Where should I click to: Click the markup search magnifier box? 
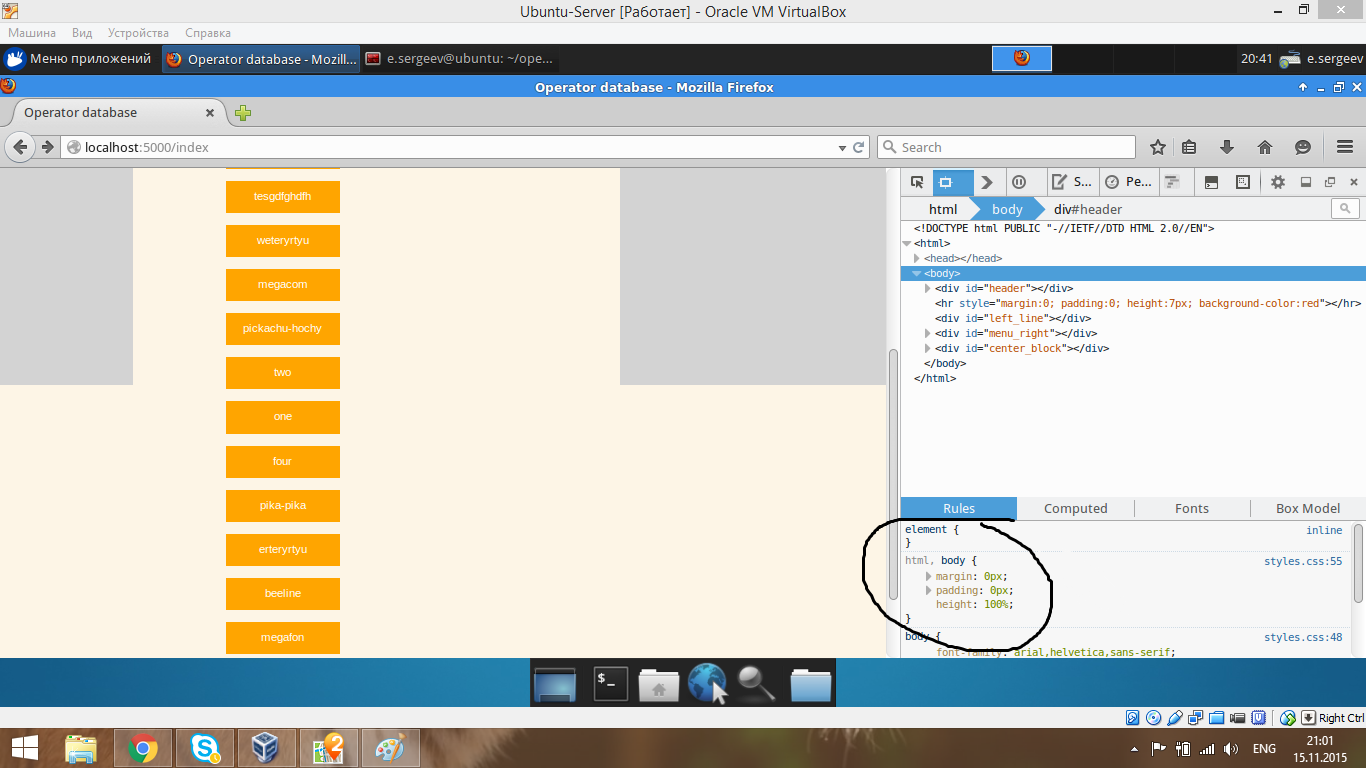[x=1345, y=209]
